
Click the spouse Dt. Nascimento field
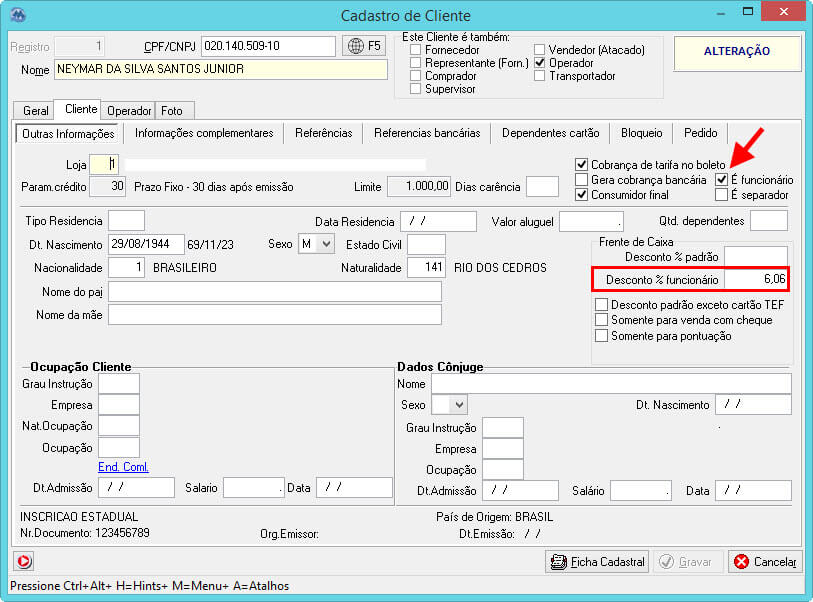[x=753, y=404]
